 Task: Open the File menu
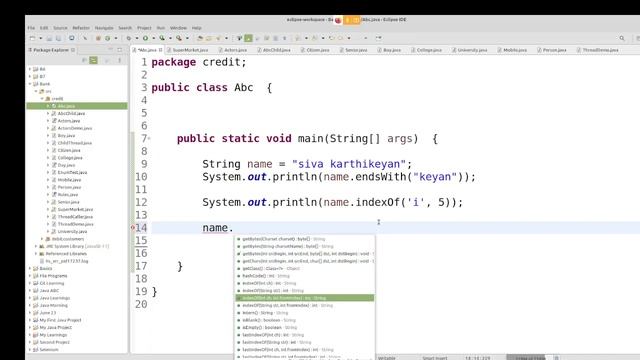coord(31,28)
